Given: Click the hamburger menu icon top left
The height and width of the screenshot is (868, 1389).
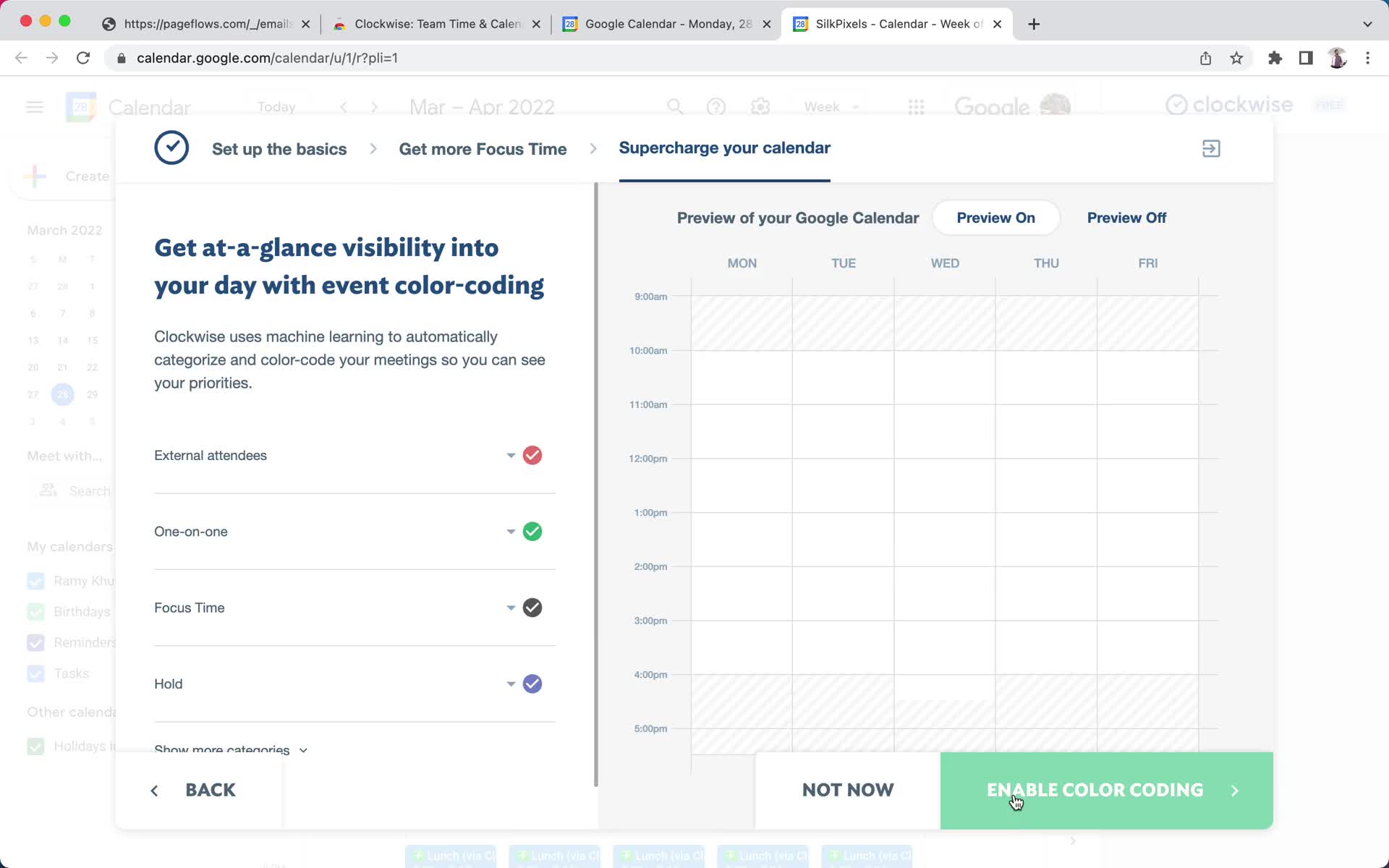Looking at the screenshot, I should pos(34,107).
